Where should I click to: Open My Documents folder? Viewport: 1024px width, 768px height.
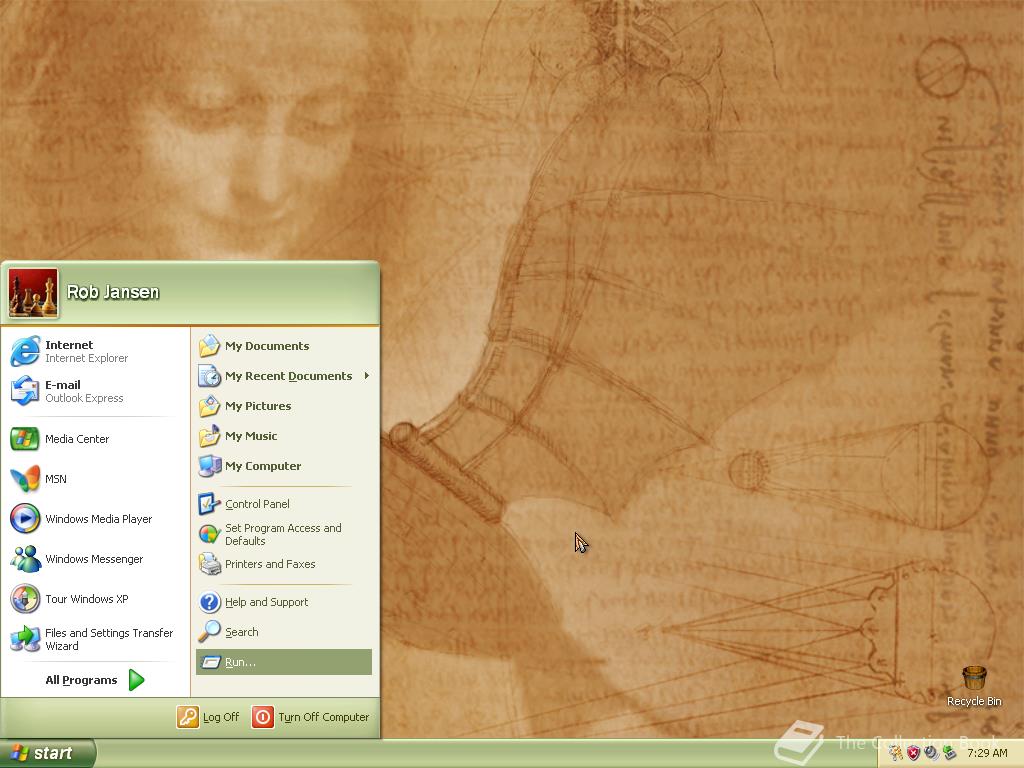(x=284, y=346)
